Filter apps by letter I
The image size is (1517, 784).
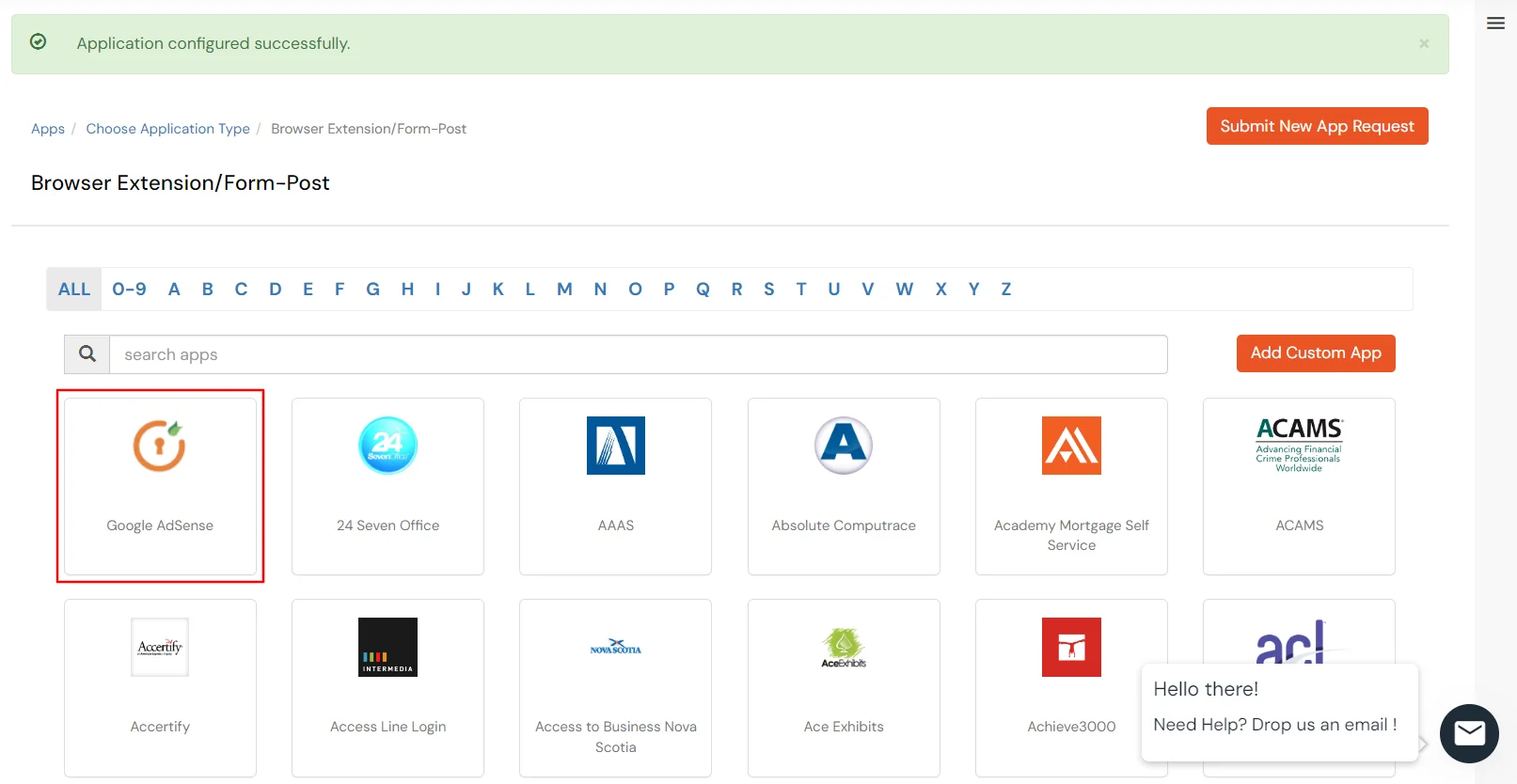pyautogui.click(x=437, y=290)
